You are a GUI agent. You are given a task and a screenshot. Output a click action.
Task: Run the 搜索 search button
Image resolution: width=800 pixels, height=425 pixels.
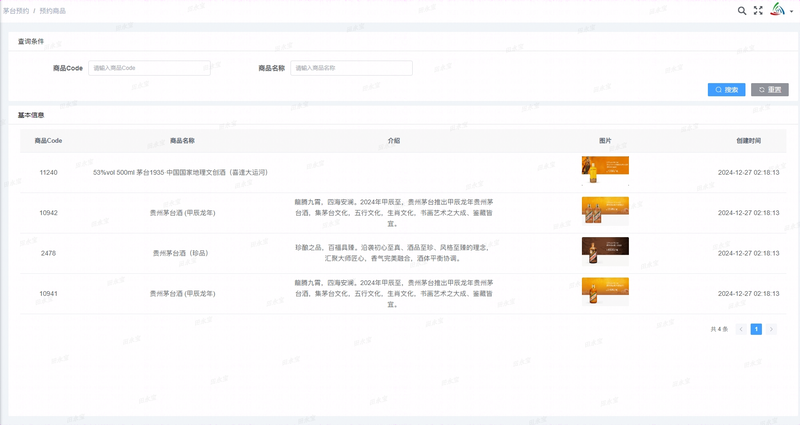[727, 90]
